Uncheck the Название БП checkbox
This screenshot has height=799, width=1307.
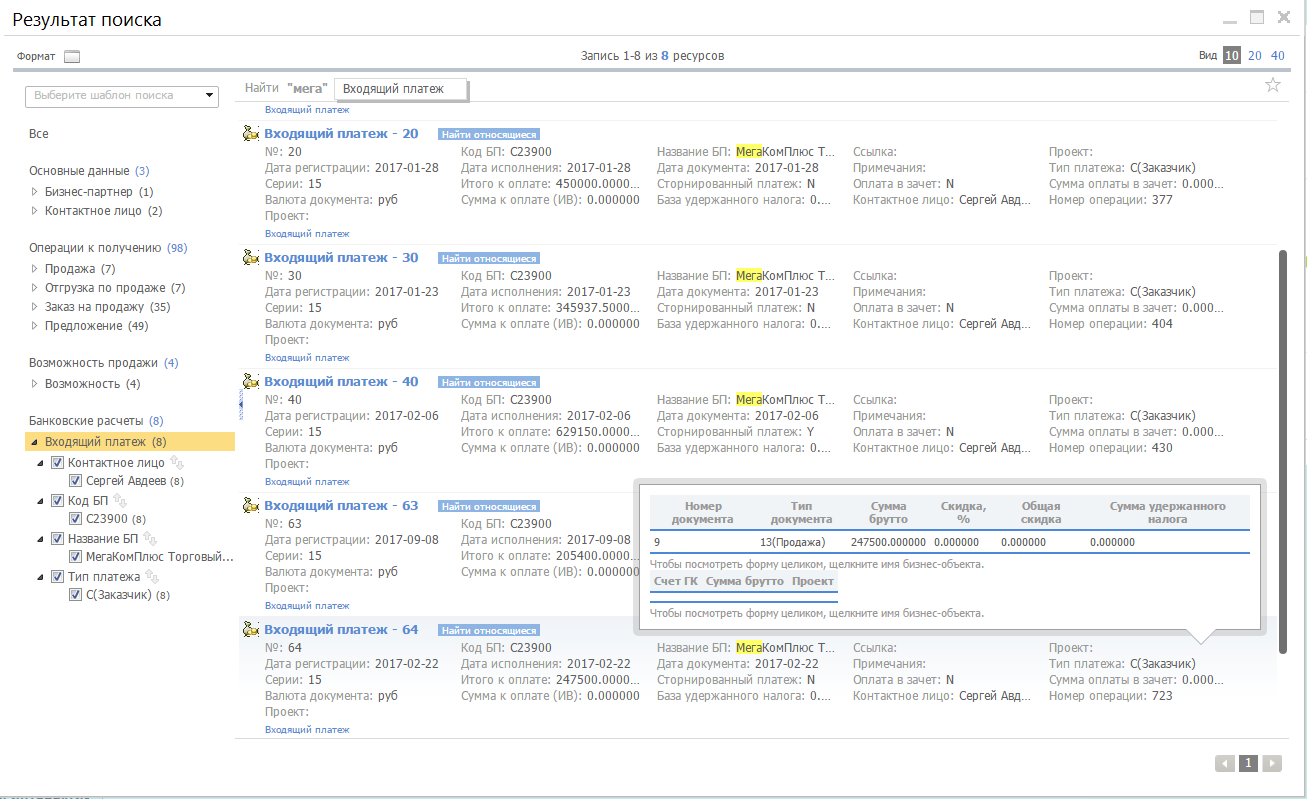point(57,539)
